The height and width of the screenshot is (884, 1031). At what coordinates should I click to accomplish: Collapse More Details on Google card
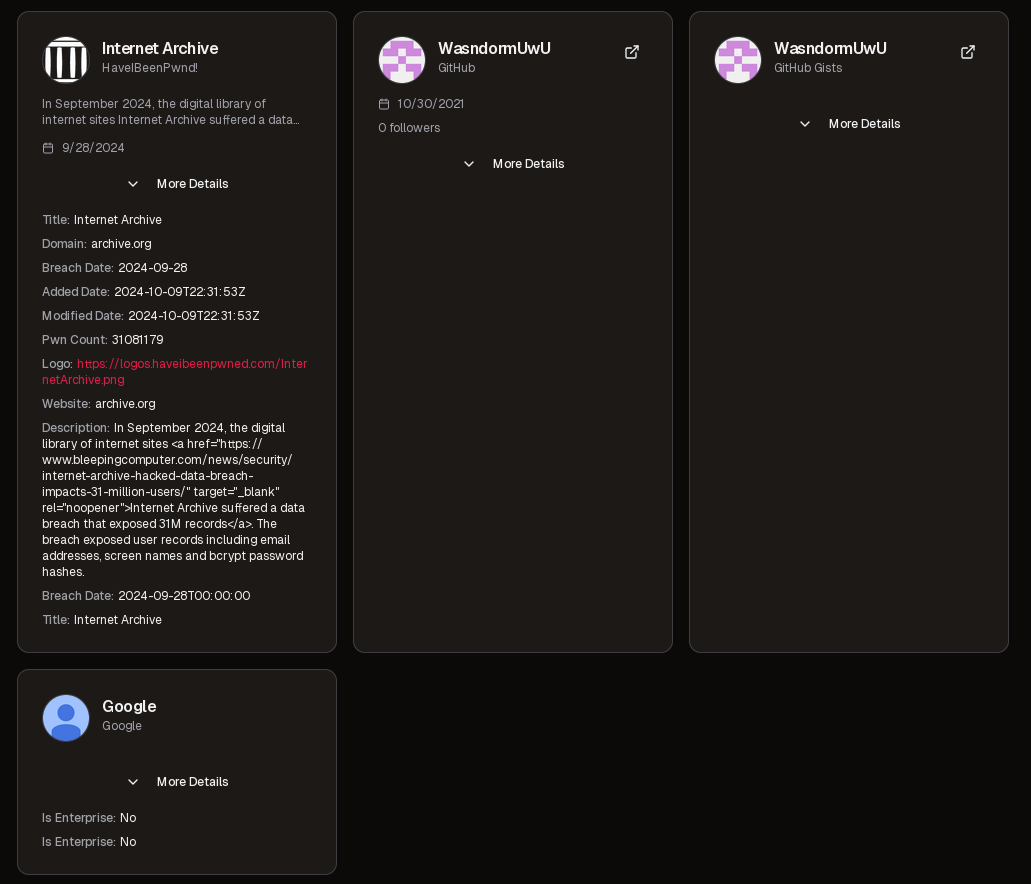[x=177, y=782]
